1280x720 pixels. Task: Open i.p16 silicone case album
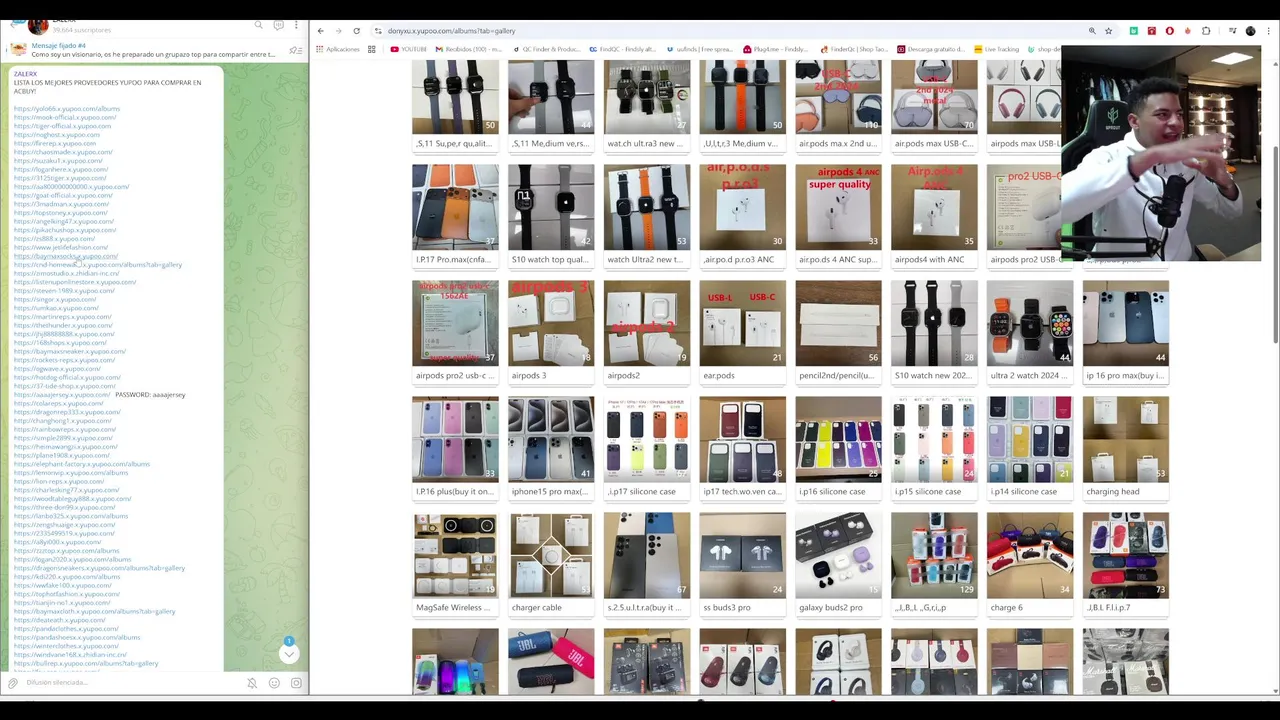tap(838, 447)
